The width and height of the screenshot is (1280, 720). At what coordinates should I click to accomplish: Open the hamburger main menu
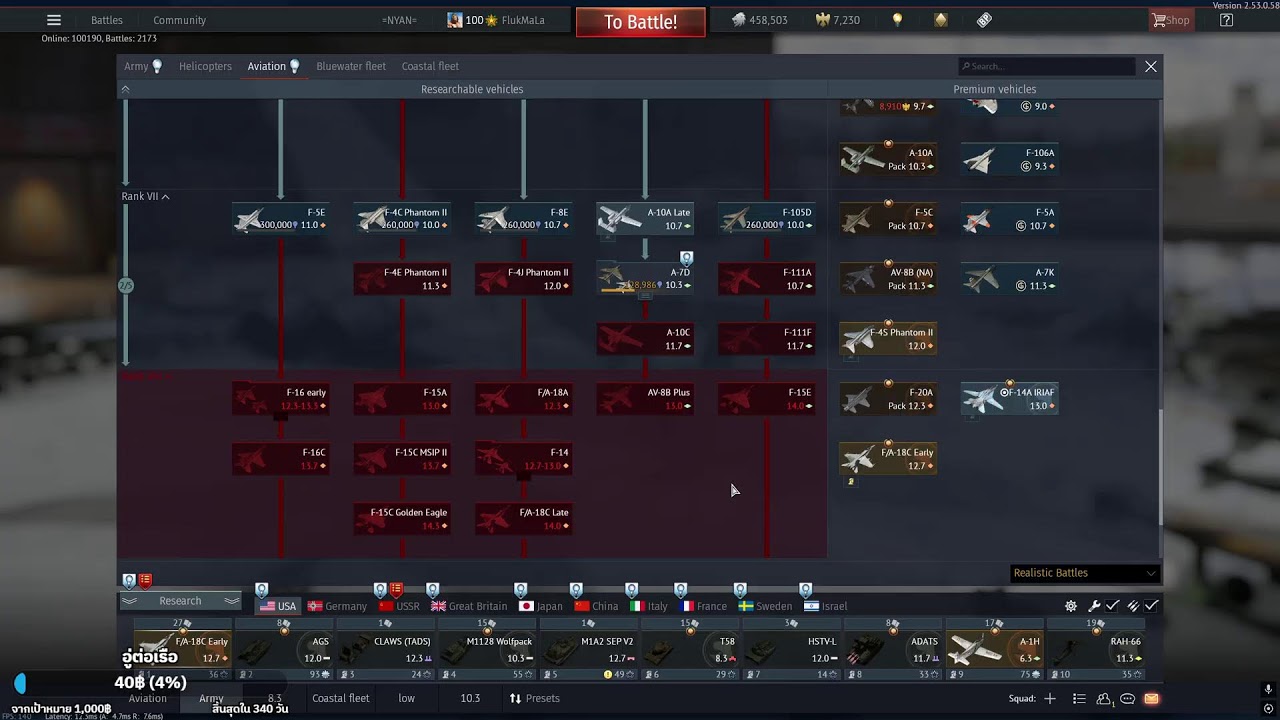[54, 20]
